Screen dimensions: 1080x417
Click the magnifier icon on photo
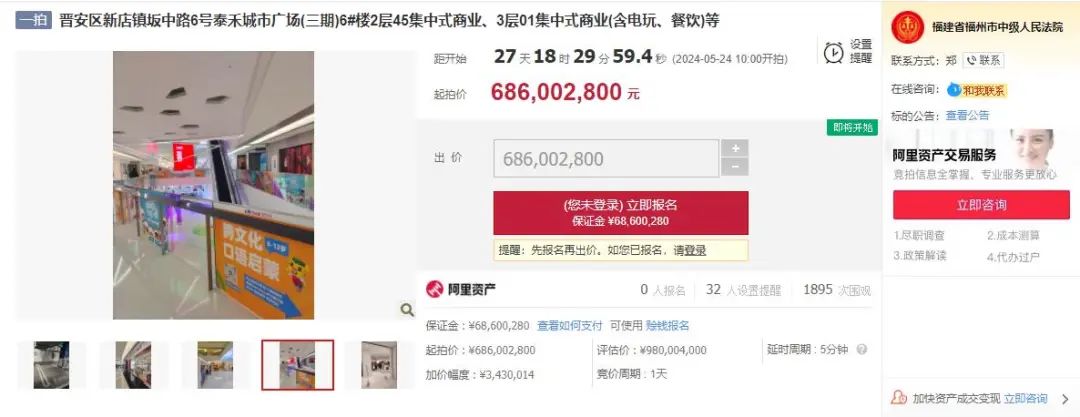[407, 310]
